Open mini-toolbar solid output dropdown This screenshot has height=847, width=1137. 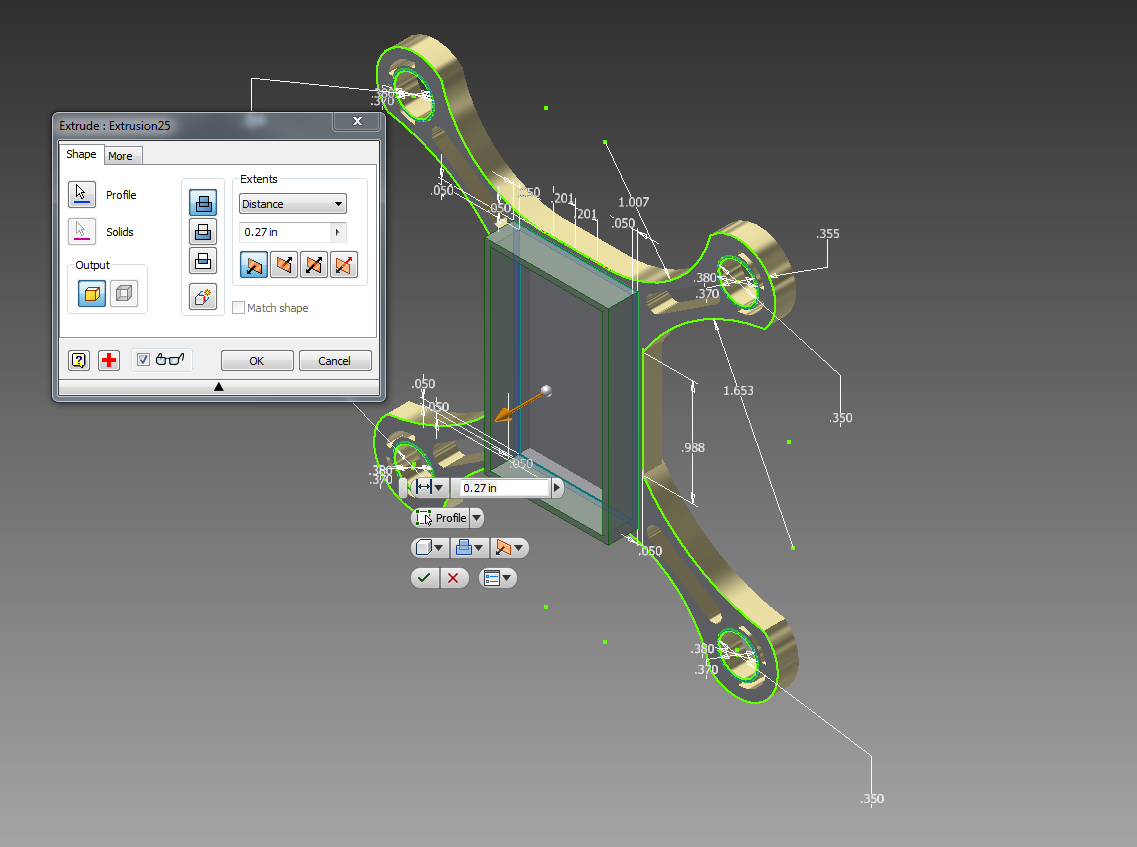coord(430,548)
